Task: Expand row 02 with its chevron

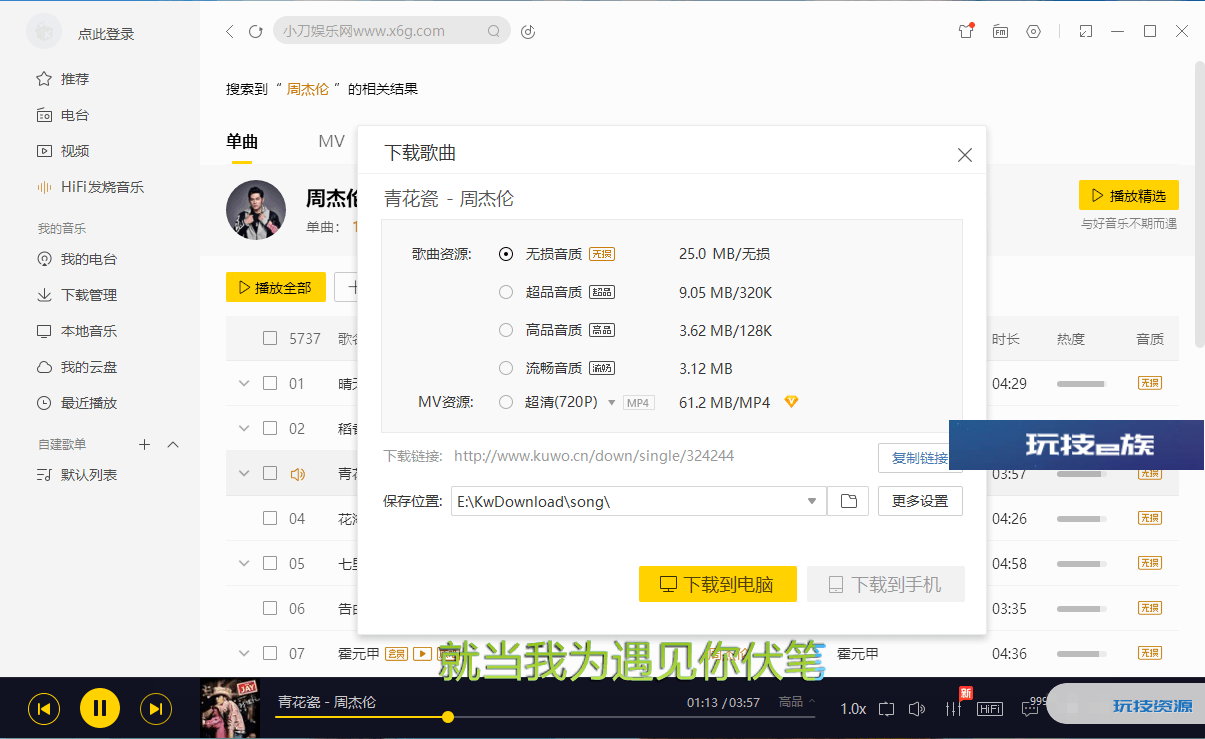Action: [x=244, y=428]
